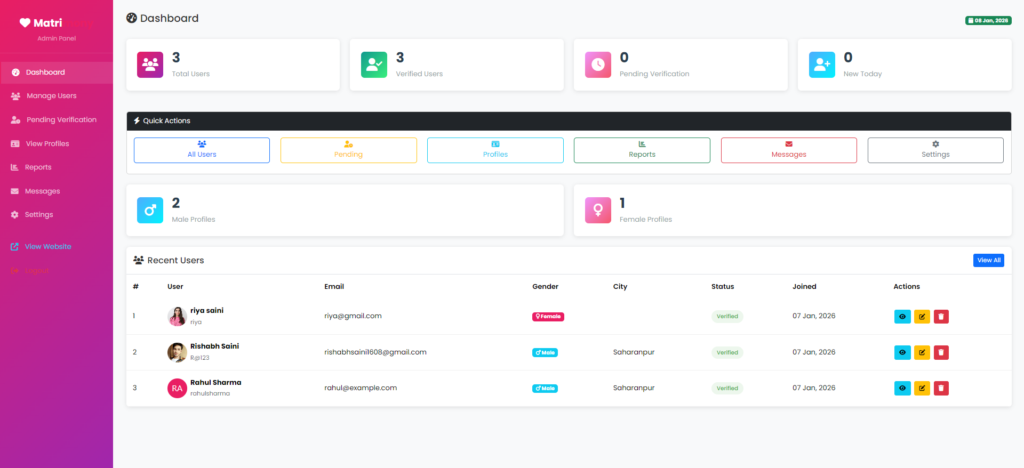Open Profiles quick action button
This screenshot has width=1024, height=468.
(495, 150)
